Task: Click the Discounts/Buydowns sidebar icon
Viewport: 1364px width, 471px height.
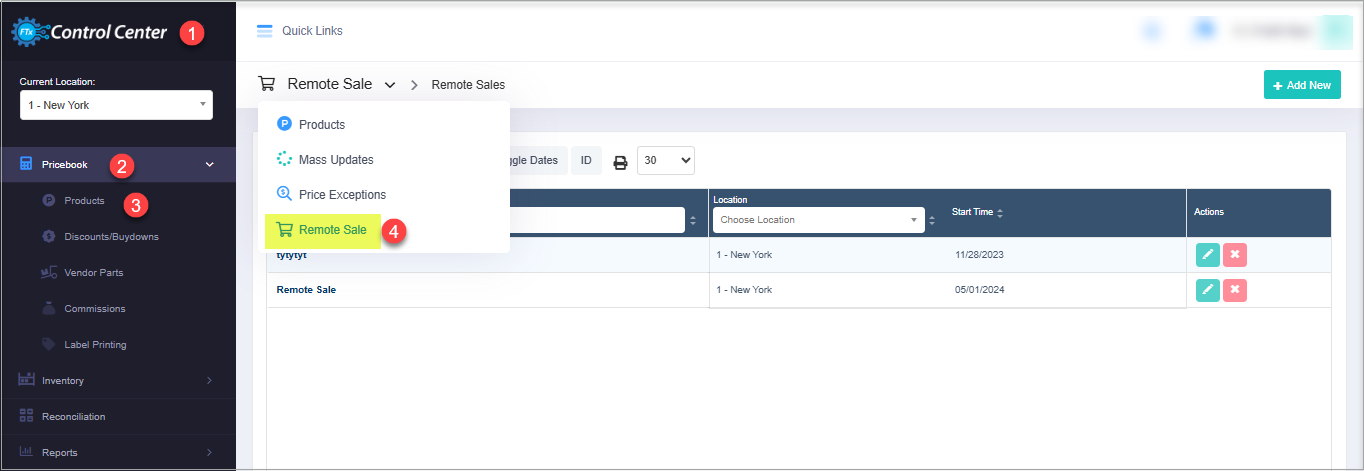Action: point(48,236)
